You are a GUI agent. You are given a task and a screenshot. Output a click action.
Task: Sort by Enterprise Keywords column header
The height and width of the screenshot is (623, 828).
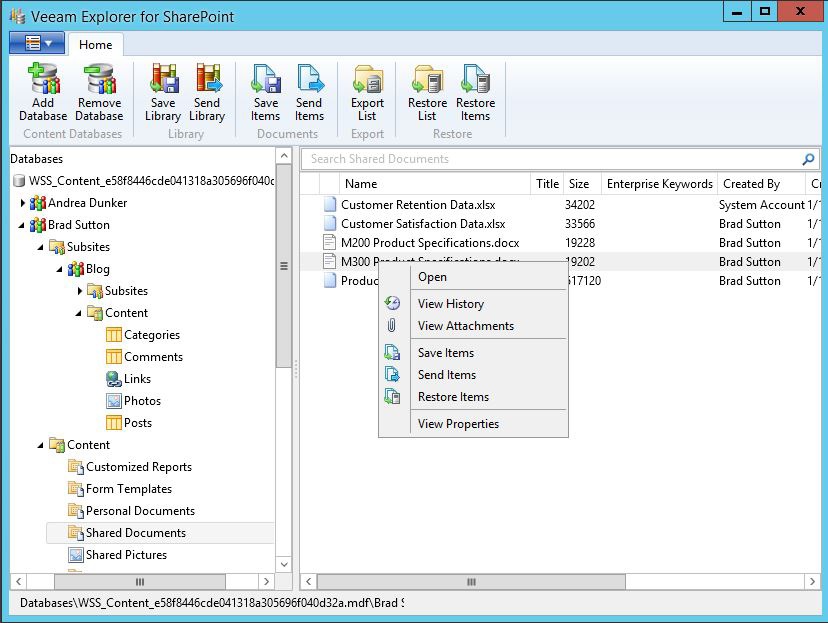coord(660,184)
